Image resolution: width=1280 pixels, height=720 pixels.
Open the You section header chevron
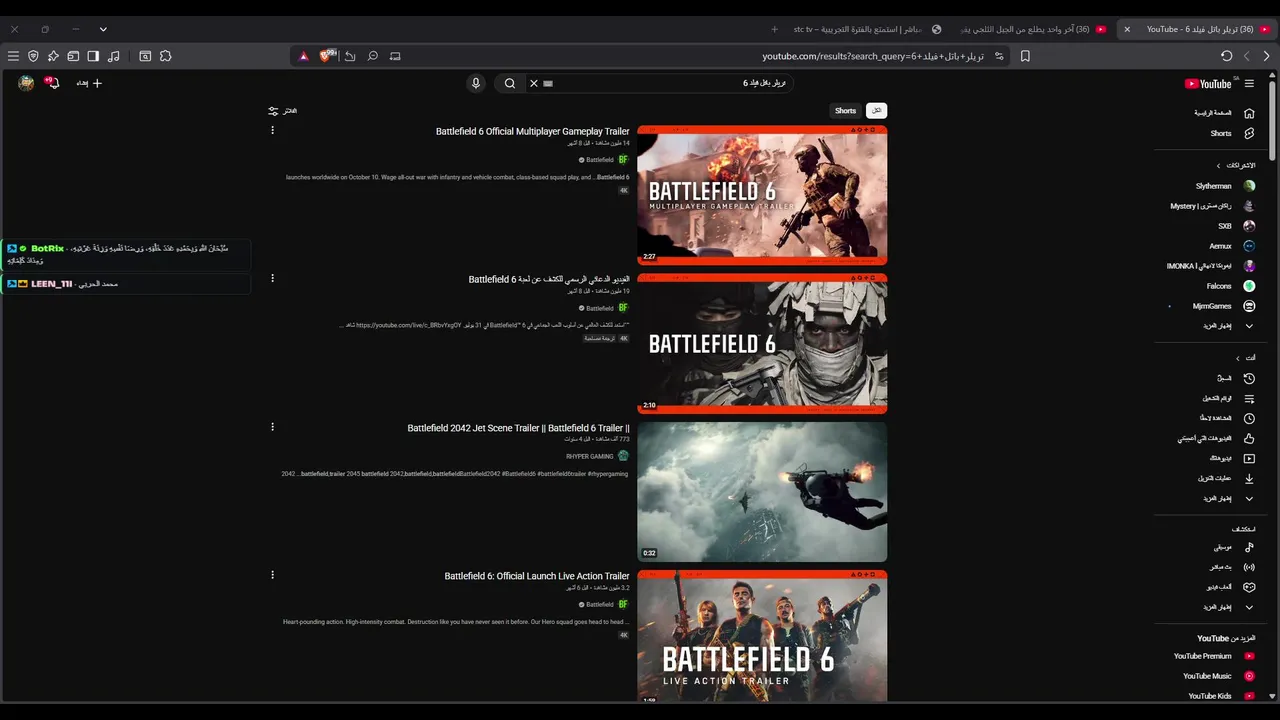click(1237, 358)
